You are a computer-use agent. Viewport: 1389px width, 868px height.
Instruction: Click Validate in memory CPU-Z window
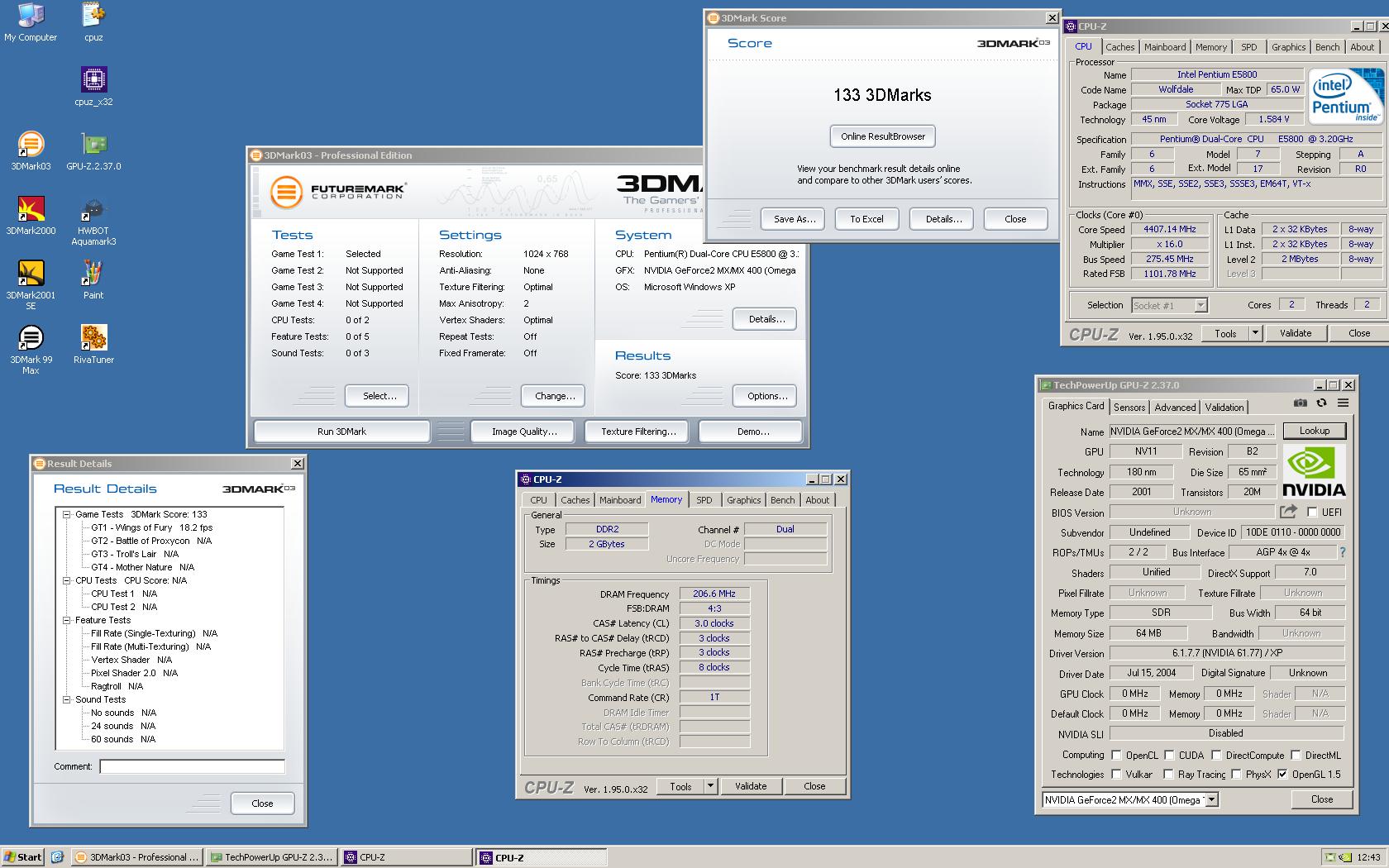[x=750, y=786]
